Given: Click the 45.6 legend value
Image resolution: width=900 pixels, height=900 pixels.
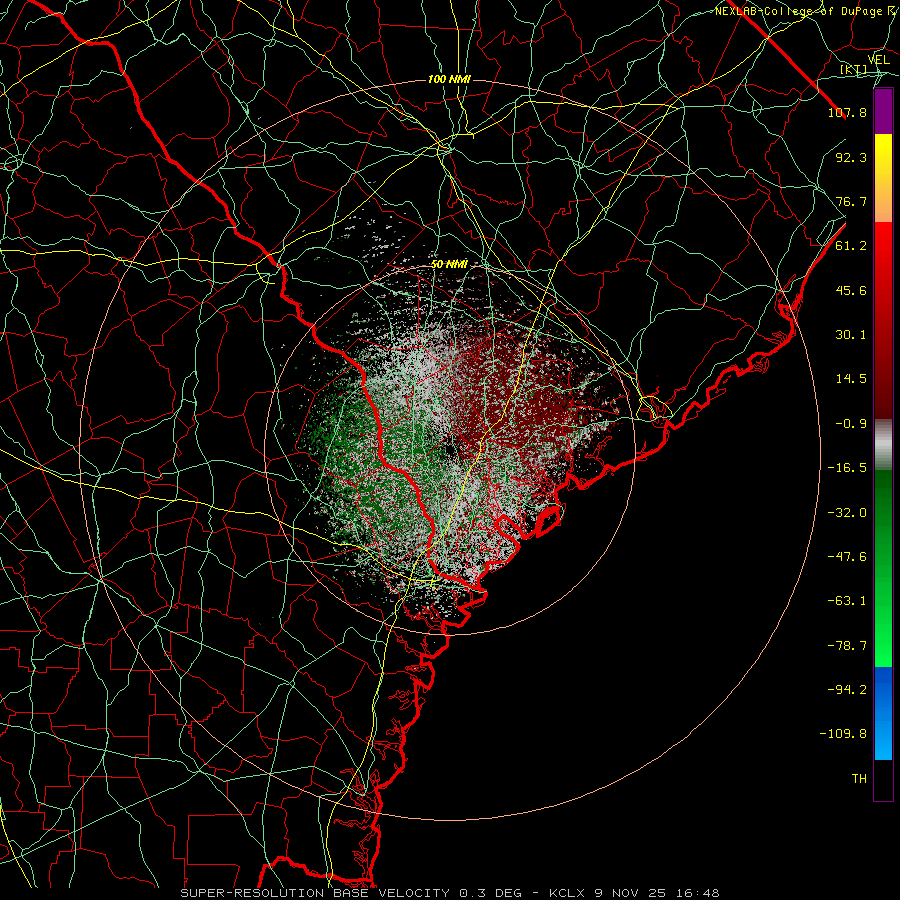Looking at the screenshot, I should tap(851, 290).
